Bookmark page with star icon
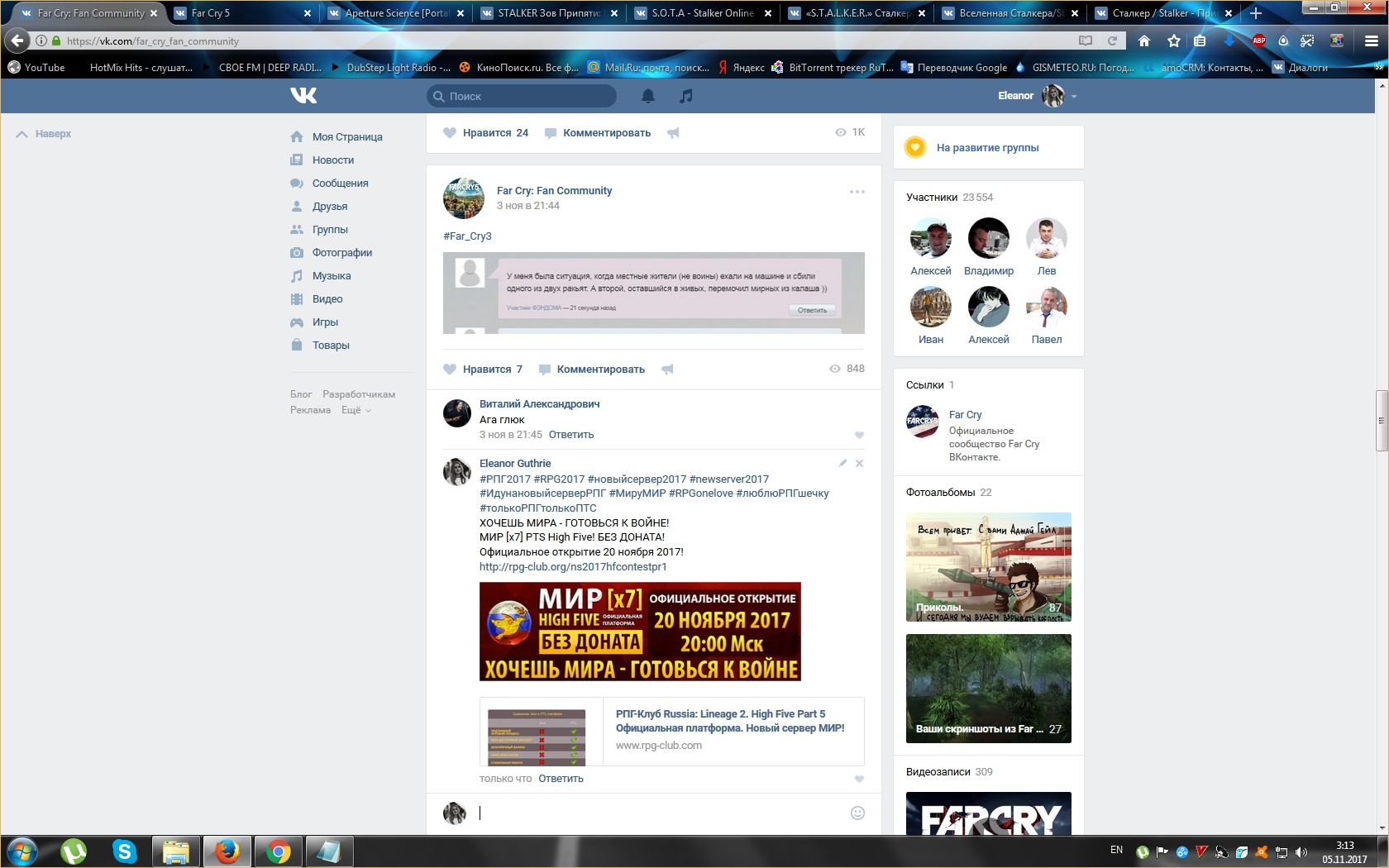Screen dimensions: 1389x868 (x=1173, y=41)
